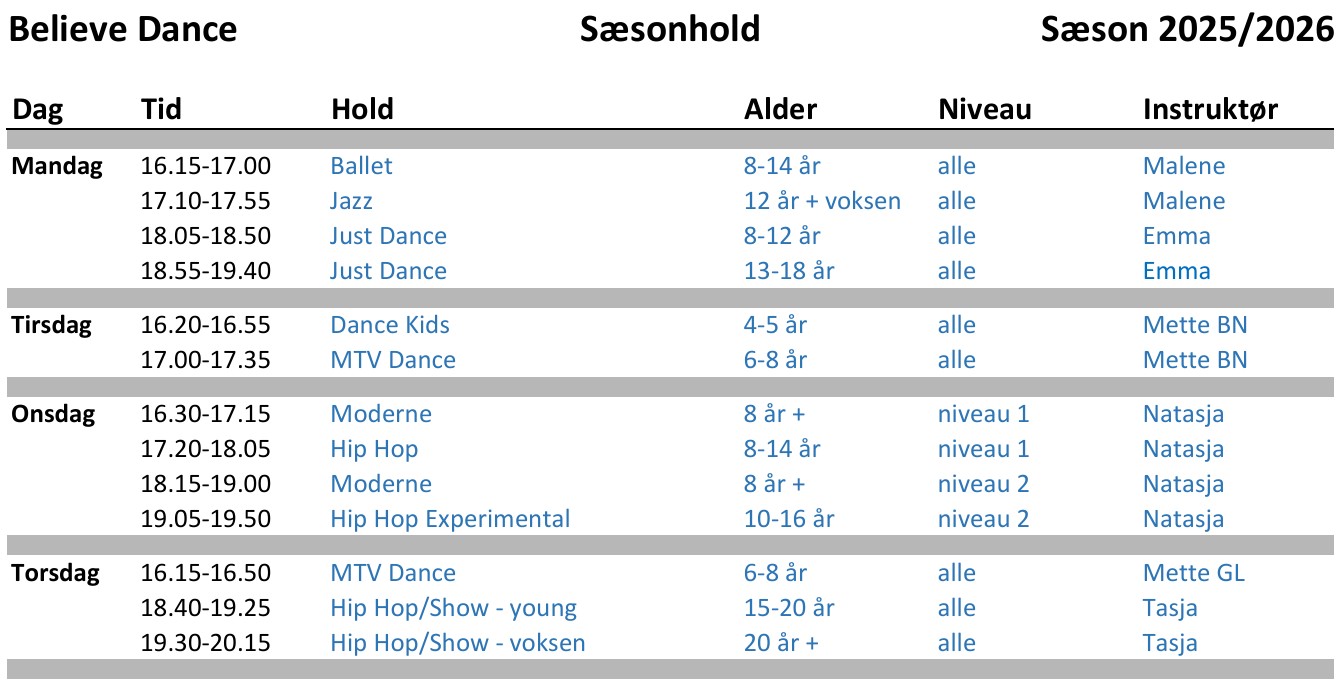This screenshot has width=1341, height=687.
Task: Click the Sæsonhold heading
Action: click(x=670, y=29)
